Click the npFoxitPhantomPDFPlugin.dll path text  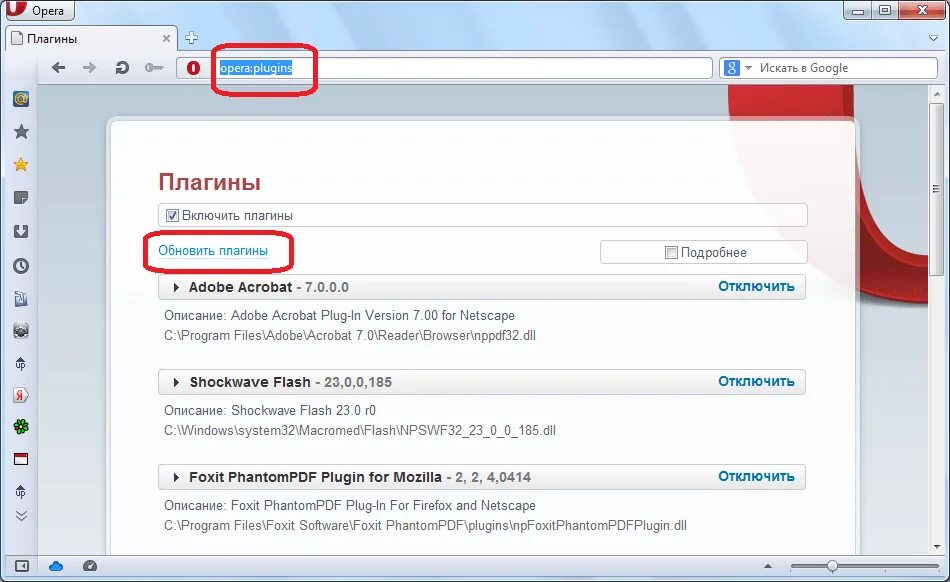425,526
